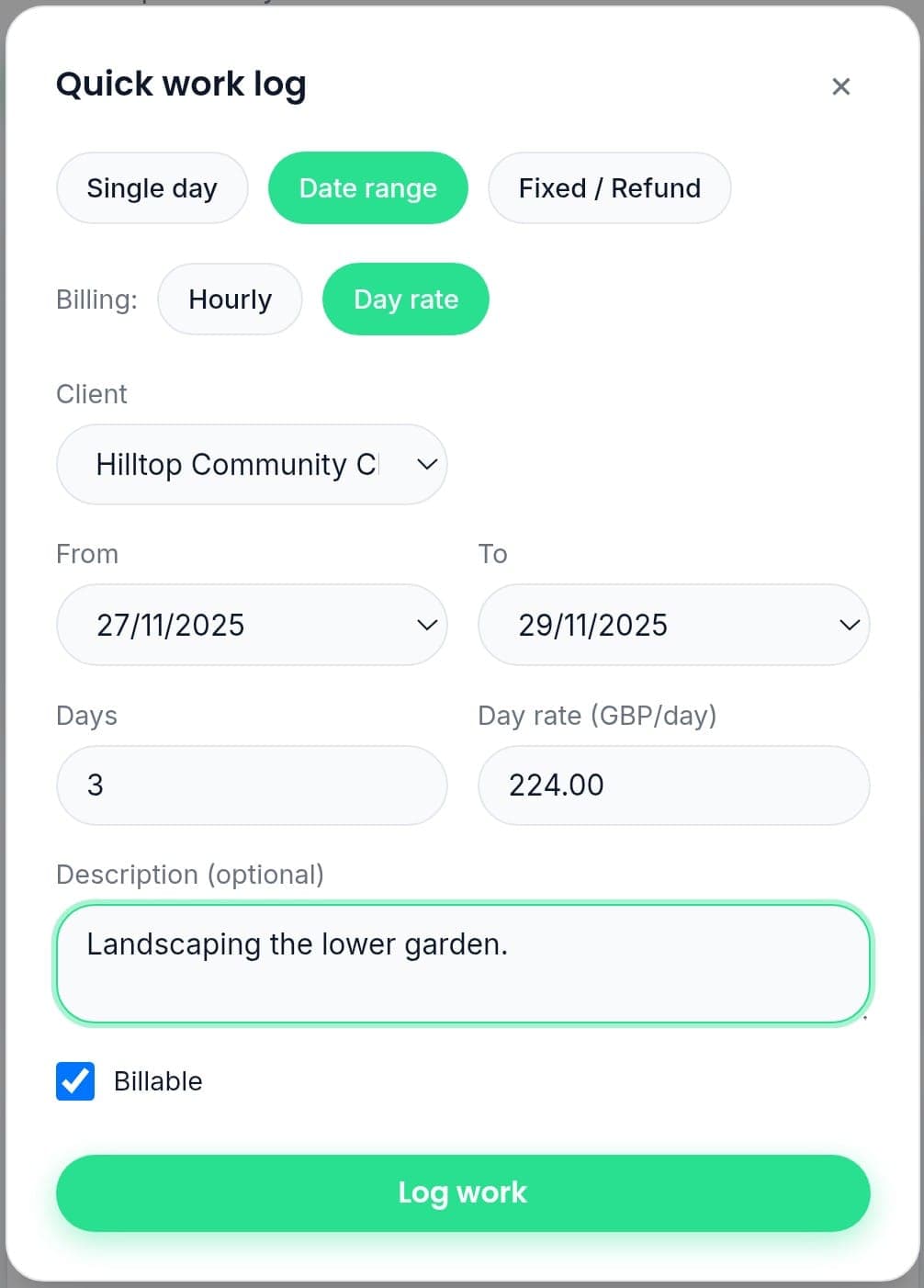Expand the From date picker
Screen dimensions: 924x1288
pos(252,625)
